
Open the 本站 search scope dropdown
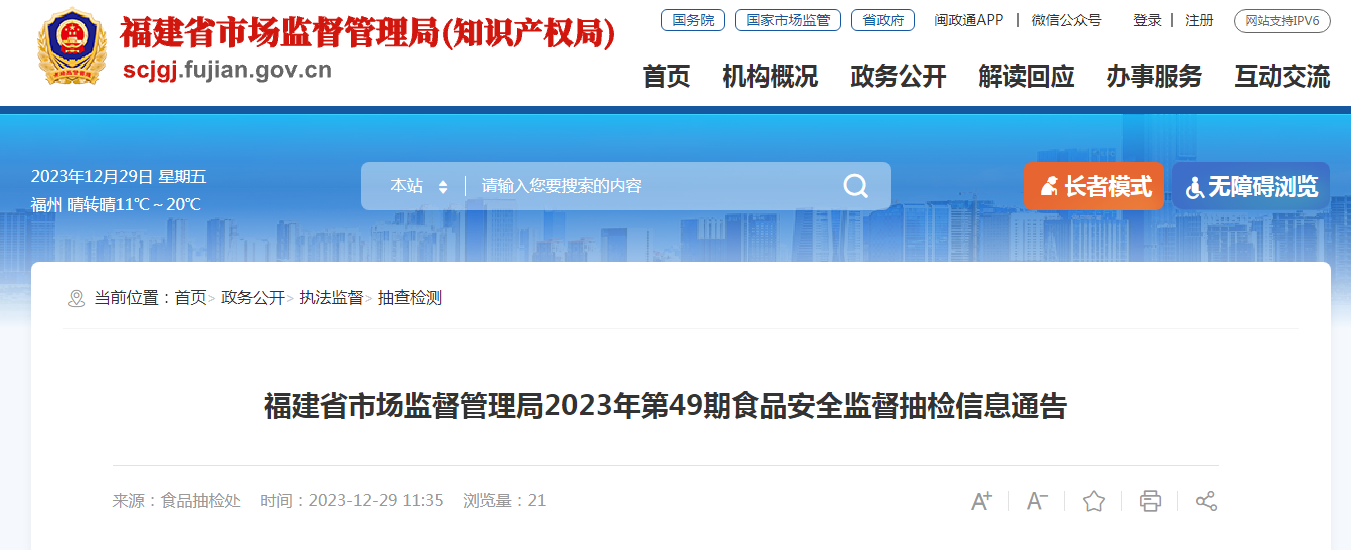click(x=419, y=186)
